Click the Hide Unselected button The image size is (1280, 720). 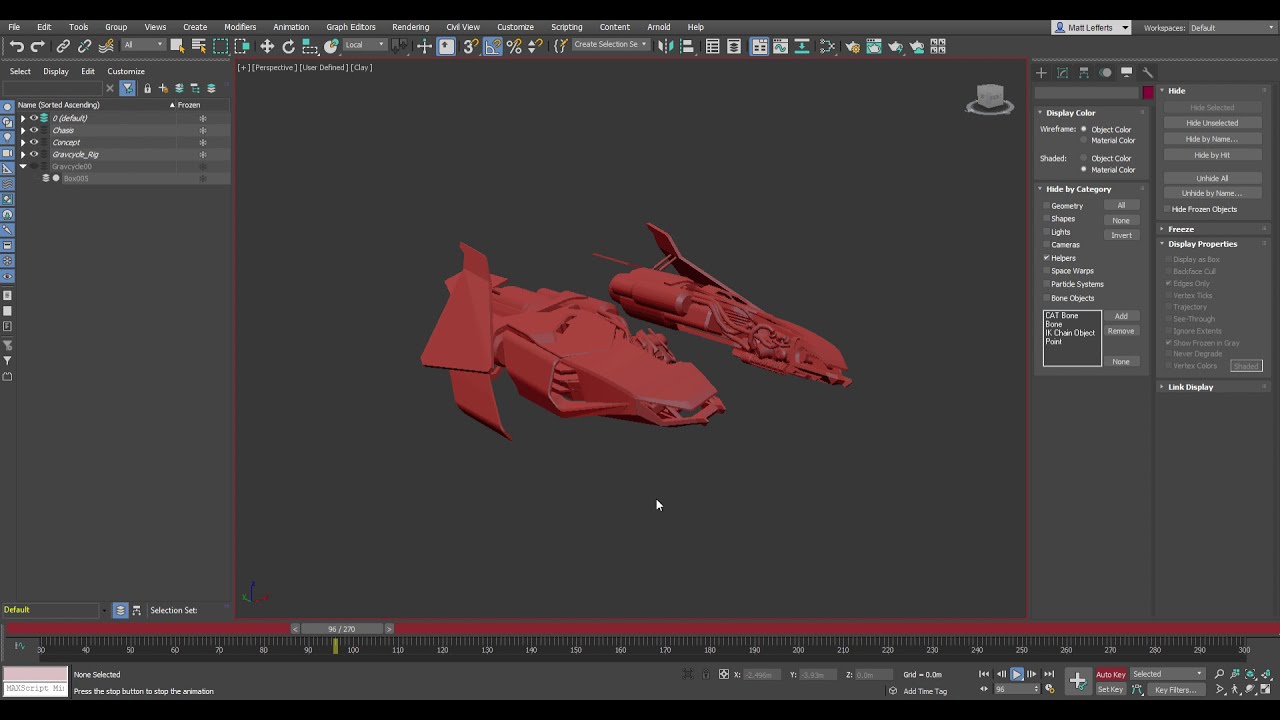tap(1212, 123)
